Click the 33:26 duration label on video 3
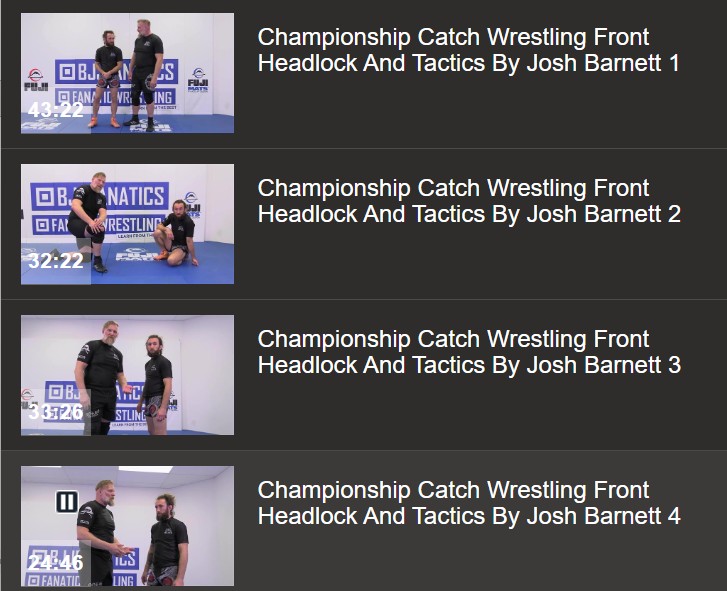727x591 pixels. [56, 411]
